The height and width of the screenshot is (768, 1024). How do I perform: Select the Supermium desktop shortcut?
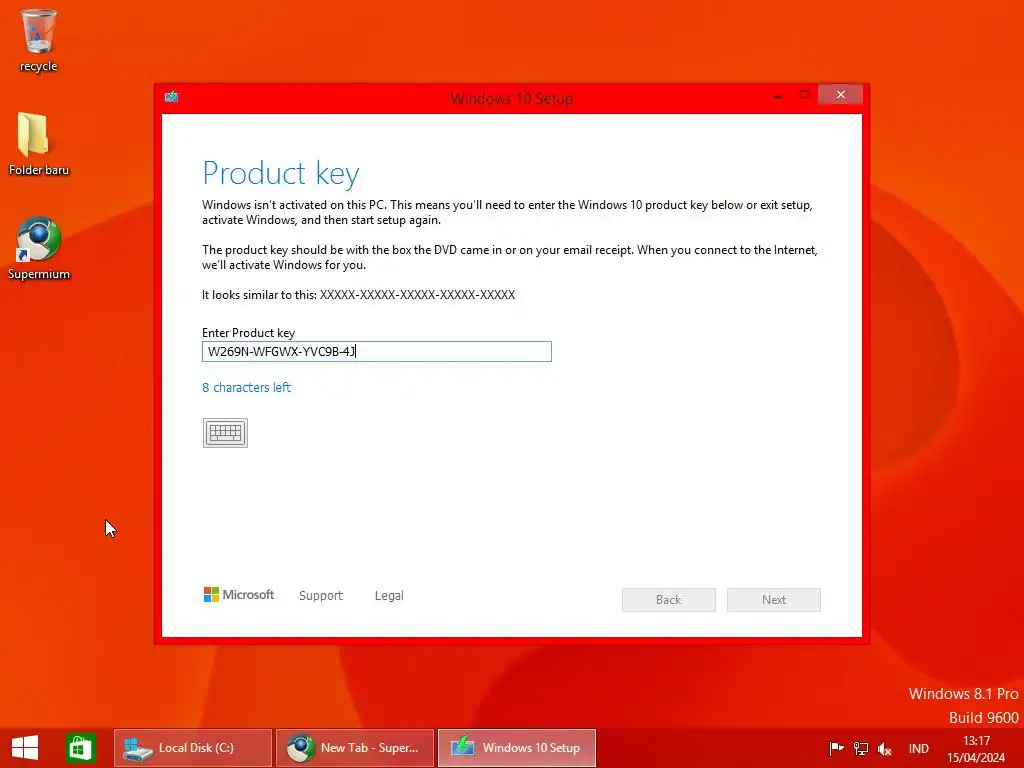point(39,249)
